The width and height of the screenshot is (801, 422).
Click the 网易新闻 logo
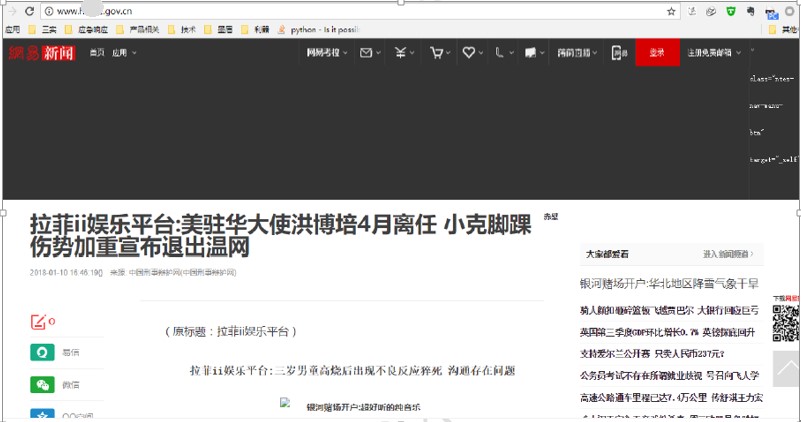pos(42,53)
